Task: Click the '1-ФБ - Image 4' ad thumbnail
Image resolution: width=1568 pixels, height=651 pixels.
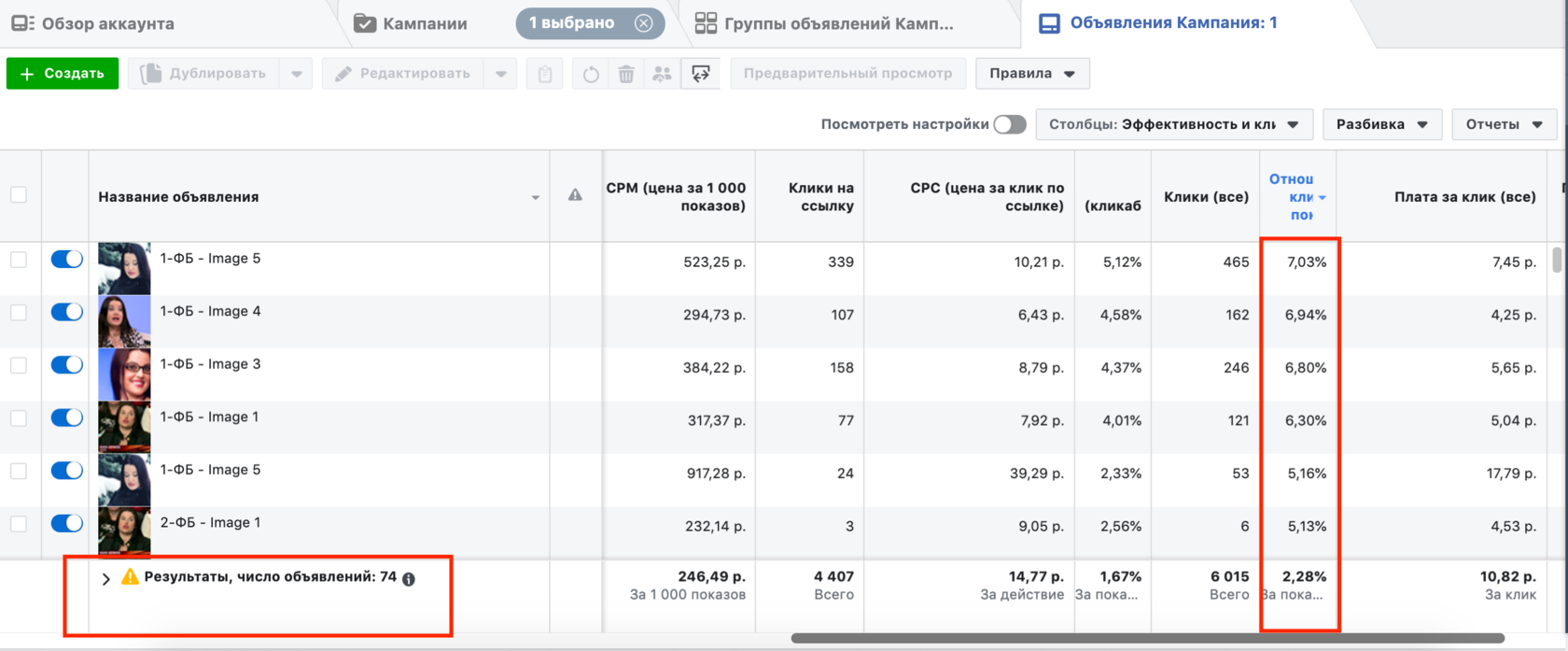Action: coord(124,320)
